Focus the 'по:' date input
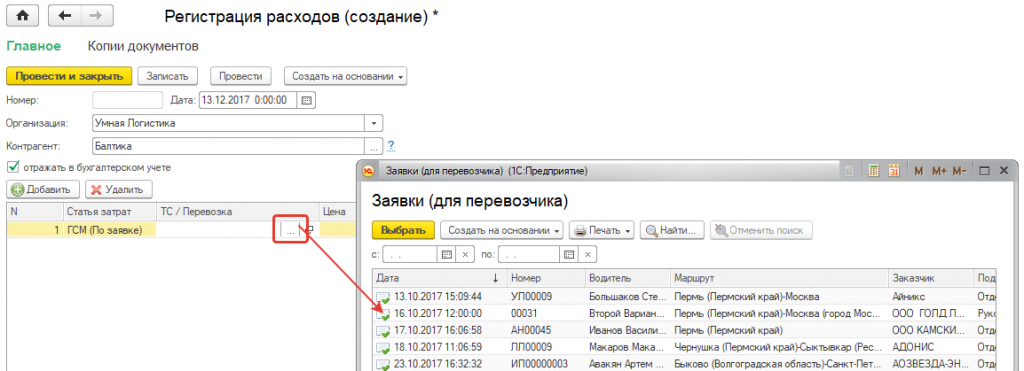The image size is (1024, 371). (530, 254)
